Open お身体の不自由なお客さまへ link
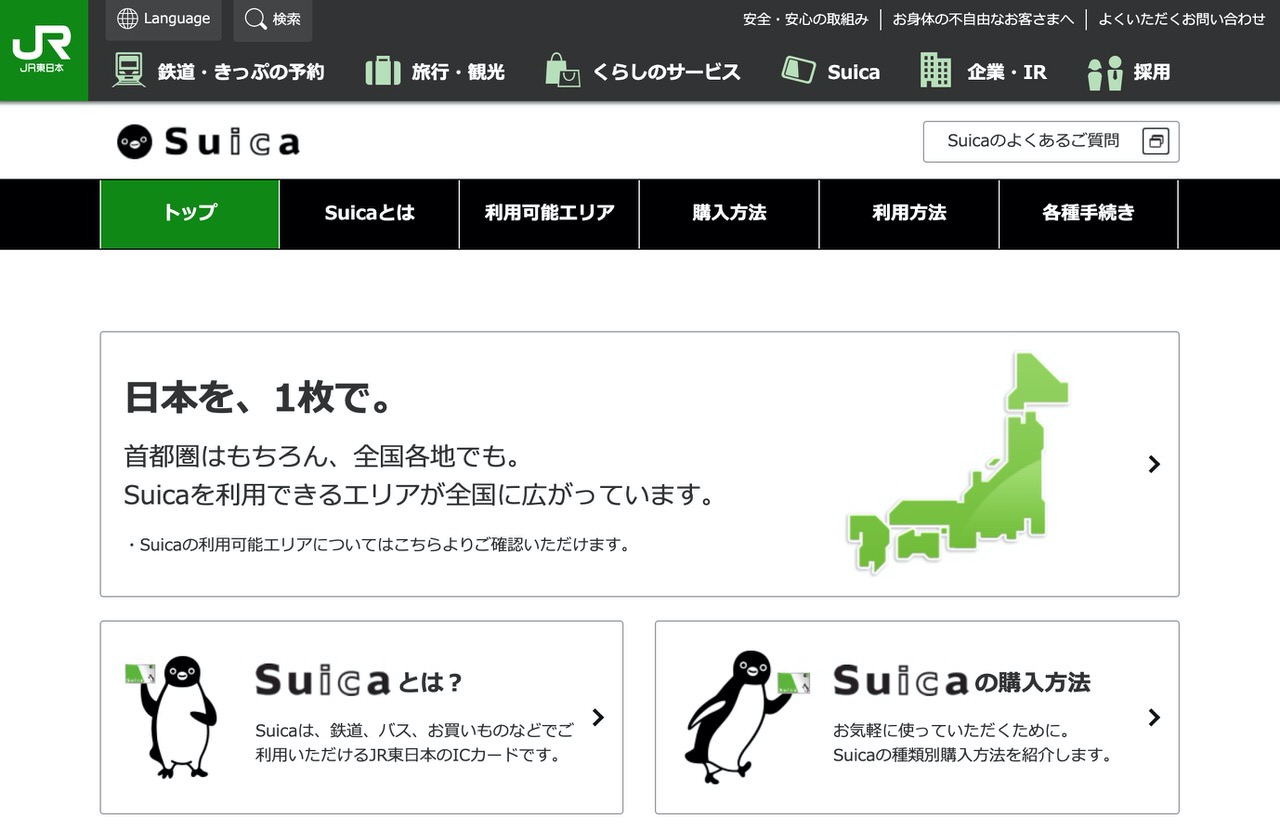This screenshot has height=830, width=1280. [x=983, y=19]
